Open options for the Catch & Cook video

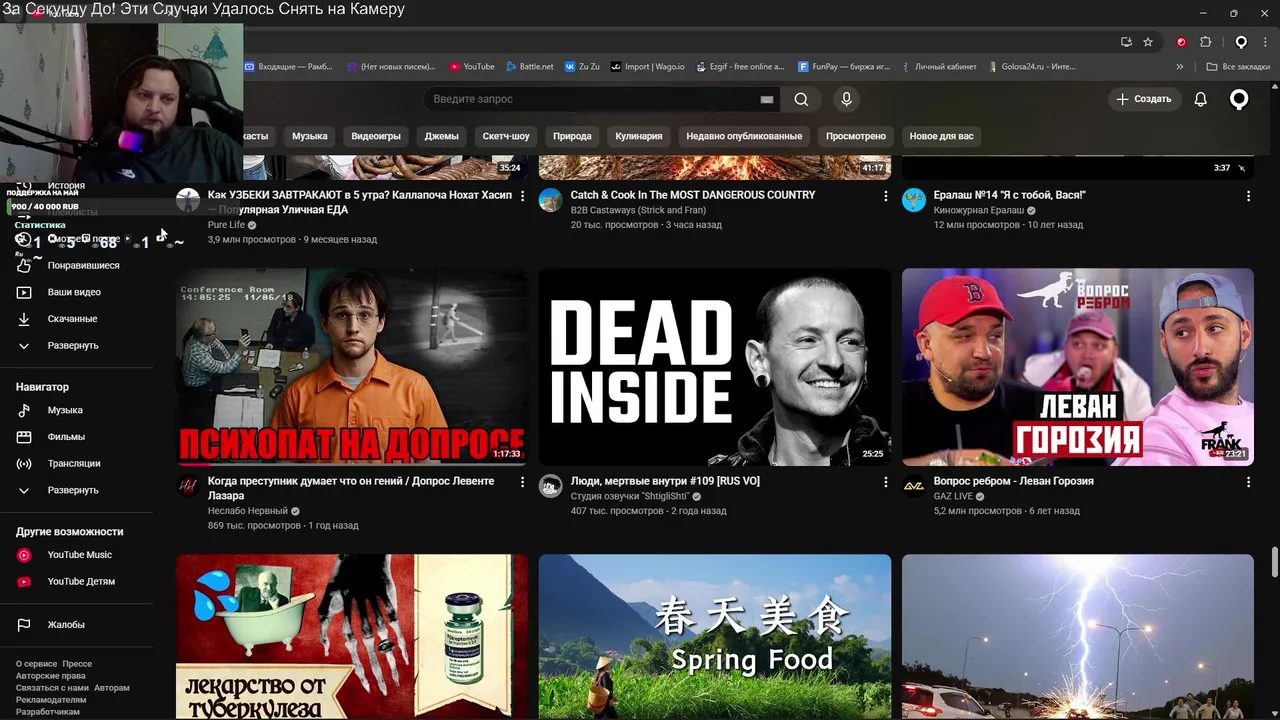[885, 196]
